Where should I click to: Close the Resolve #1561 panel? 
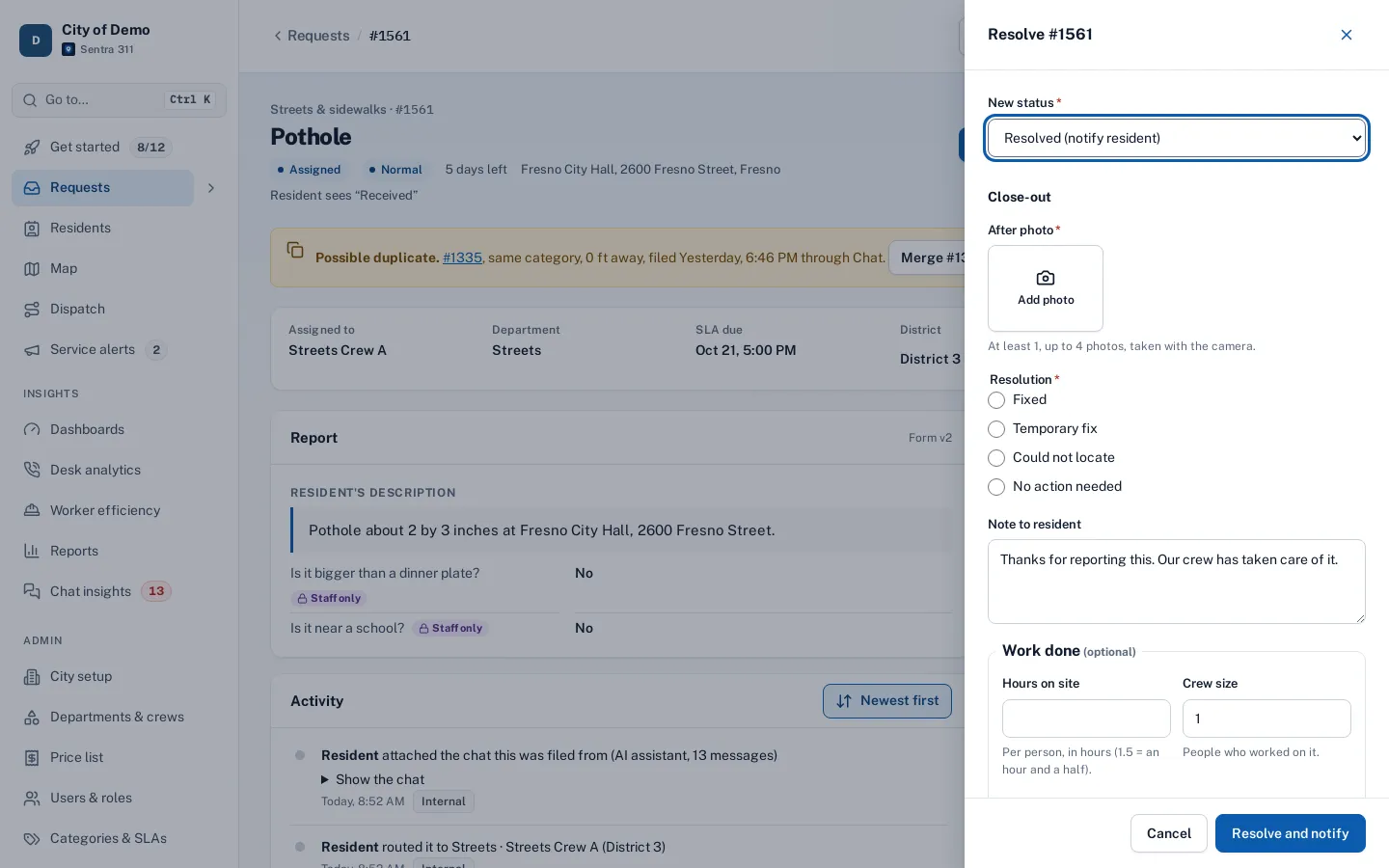click(1347, 35)
